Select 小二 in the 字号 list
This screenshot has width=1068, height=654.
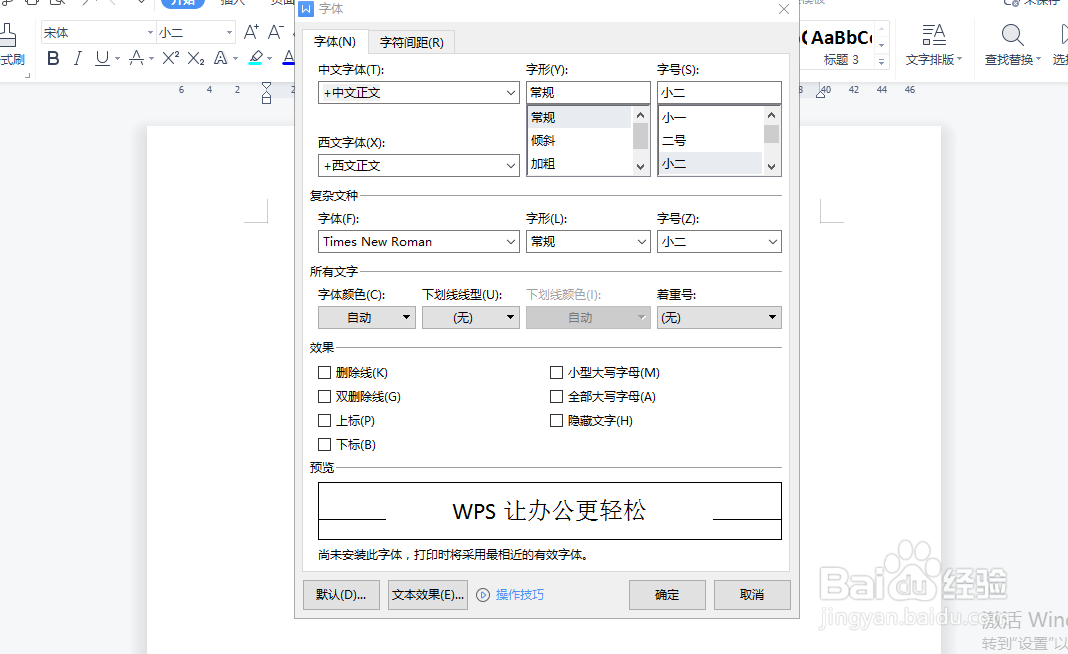coord(710,164)
